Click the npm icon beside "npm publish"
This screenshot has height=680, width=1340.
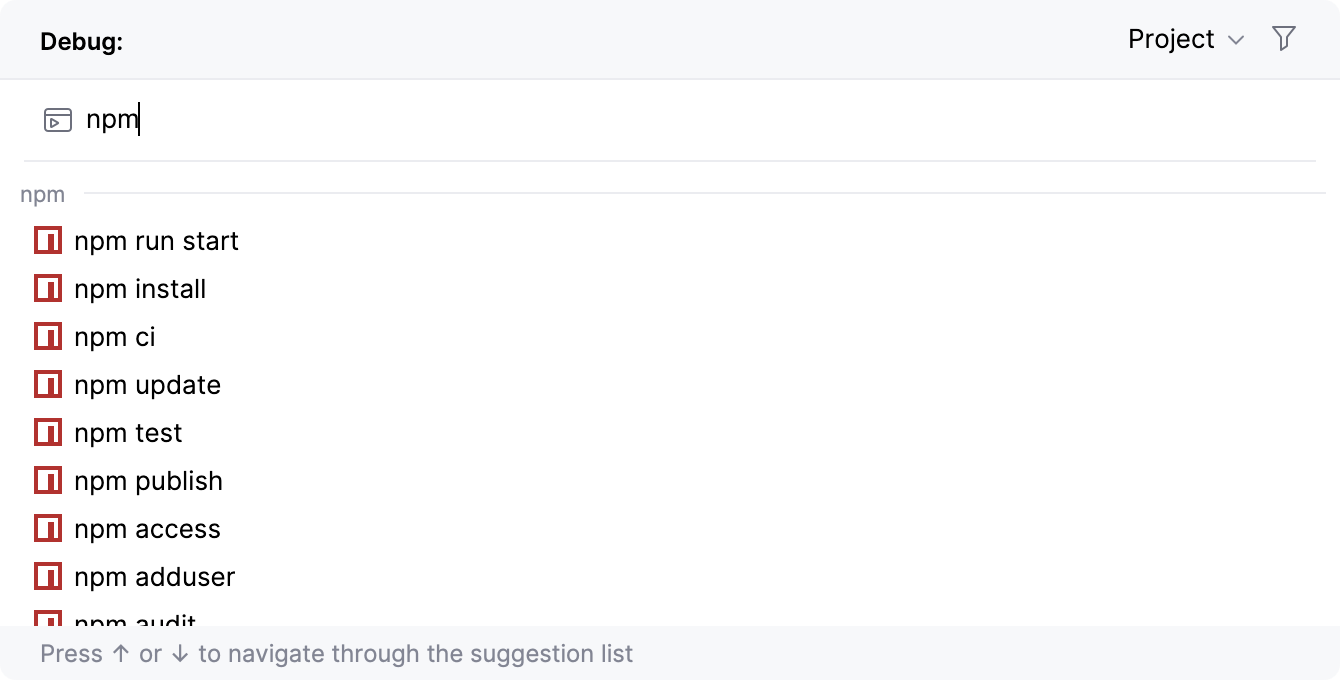point(47,480)
